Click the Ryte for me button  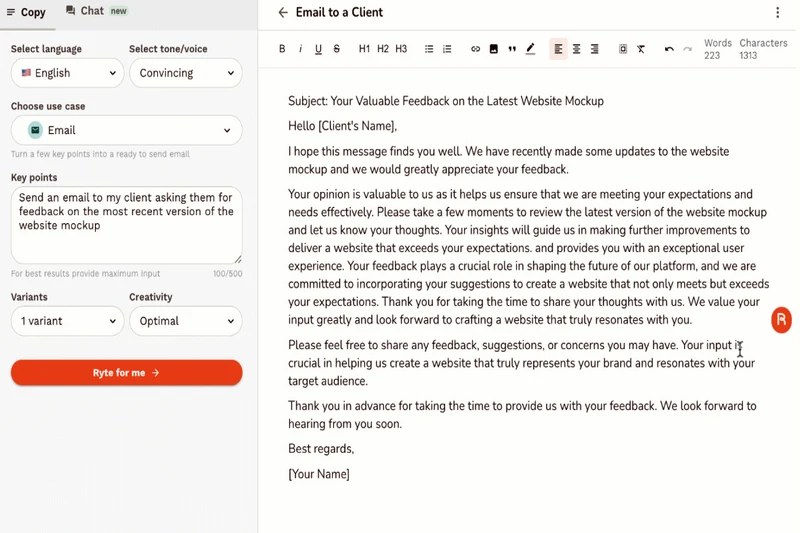click(127, 373)
